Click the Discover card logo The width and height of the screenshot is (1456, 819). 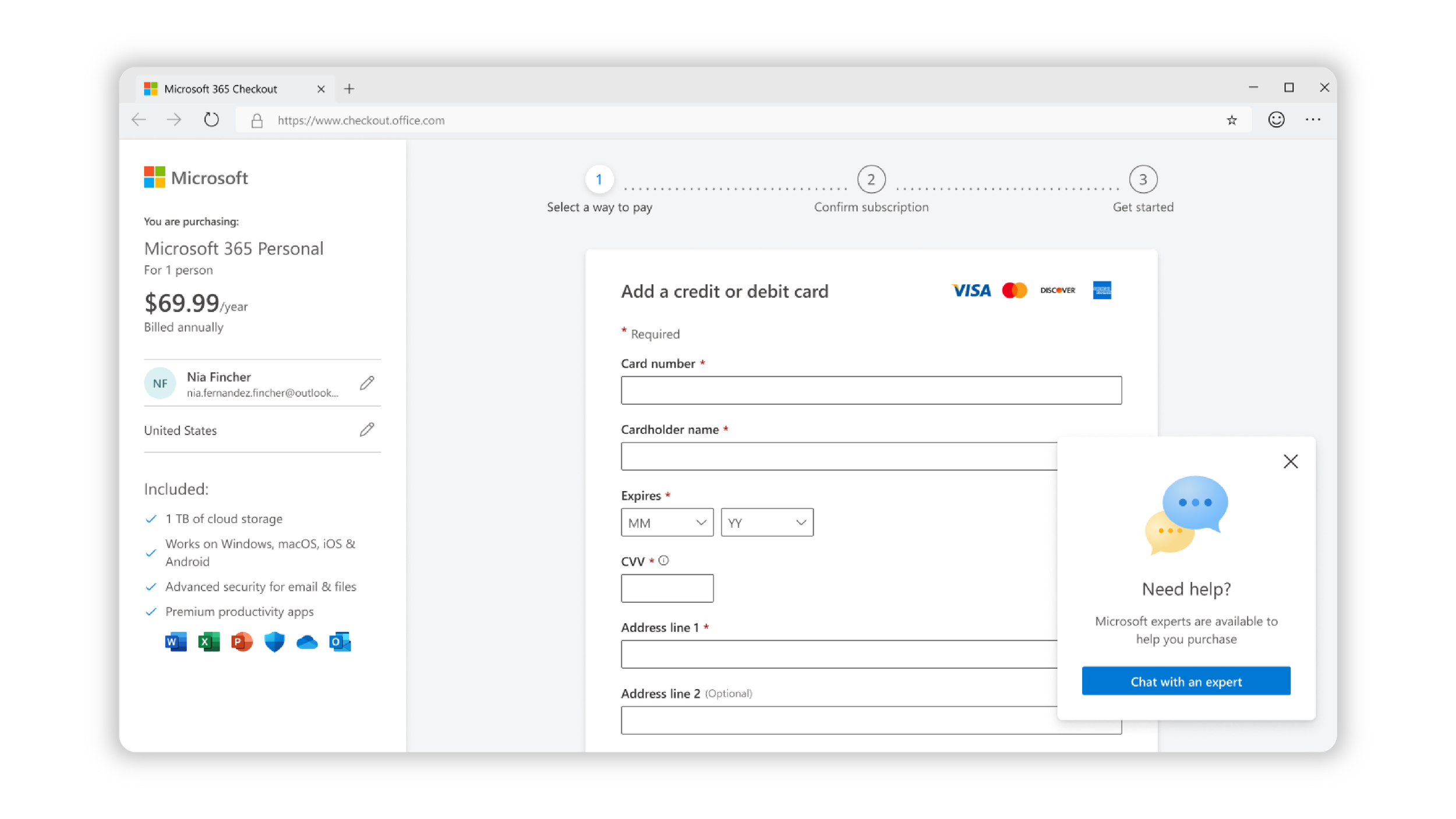(x=1058, y=290)
